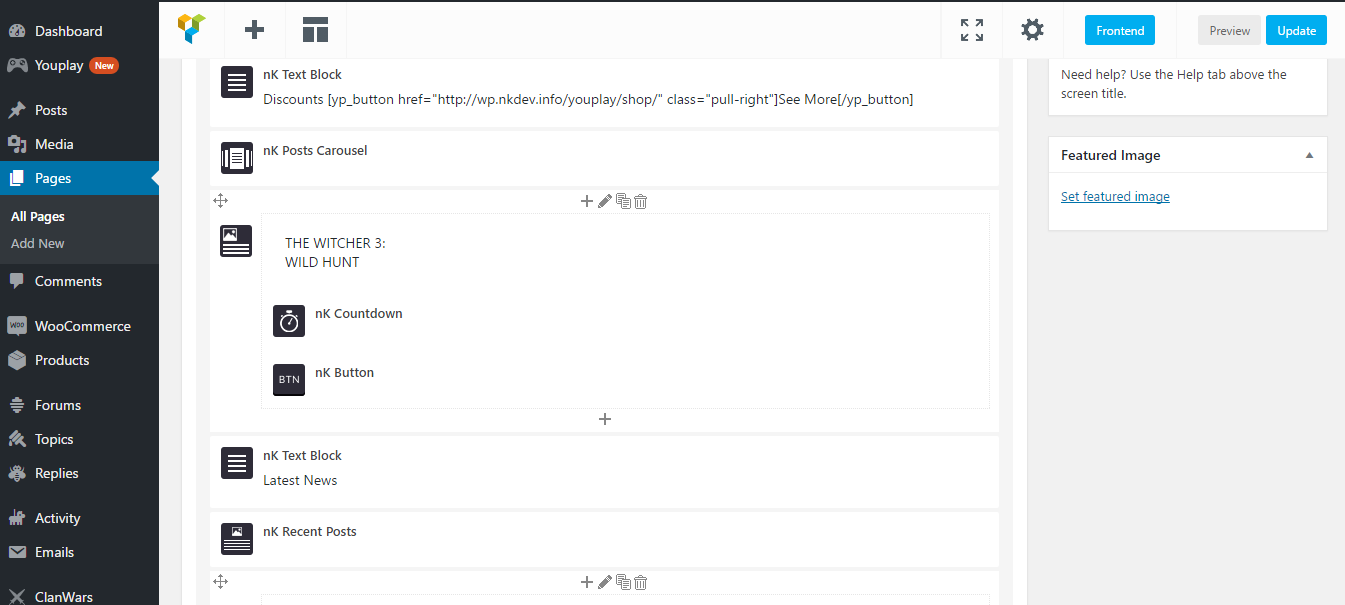Screen dimensions: 1345x605
Task: Click the "Need help?" help text
Action: tap(1174, 84)
